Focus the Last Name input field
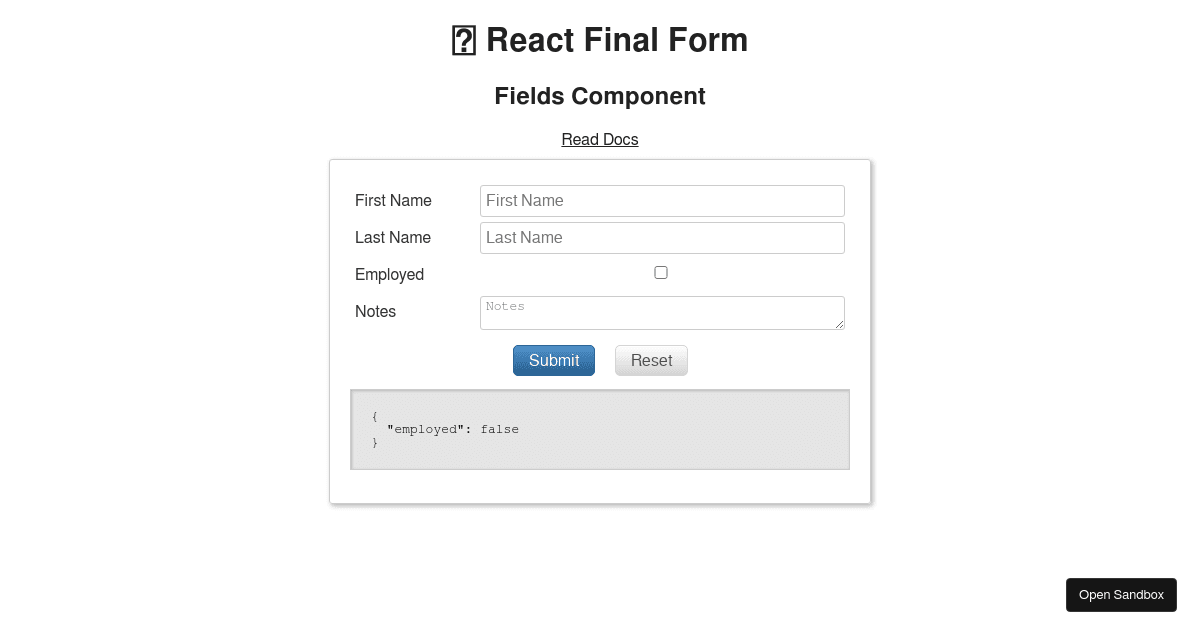Viewport: 1200px width, 630px height. point(661,237)
